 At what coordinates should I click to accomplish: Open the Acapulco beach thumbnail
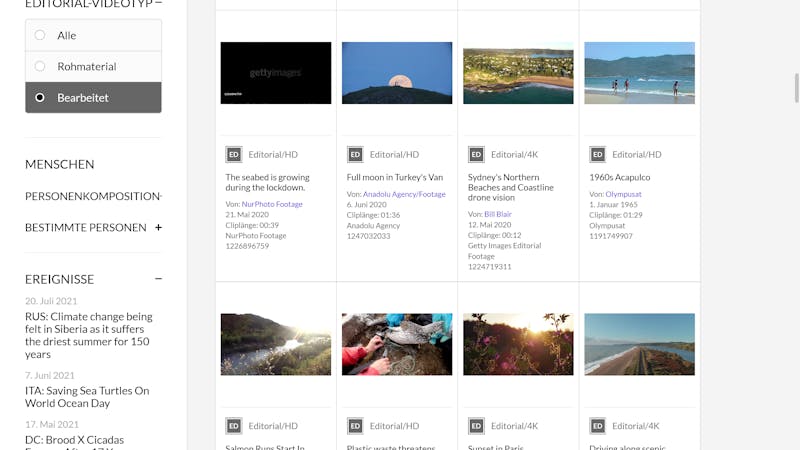point(640,73)
